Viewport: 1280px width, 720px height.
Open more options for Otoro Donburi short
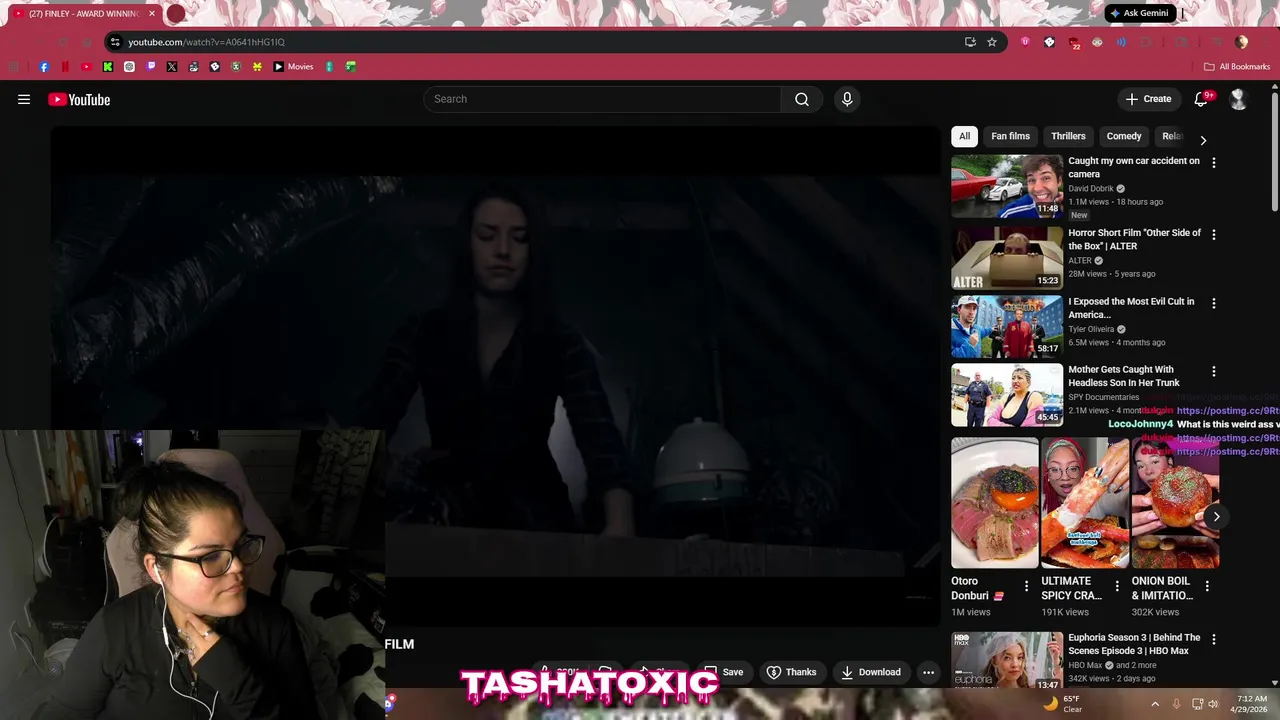(1026, 586)
